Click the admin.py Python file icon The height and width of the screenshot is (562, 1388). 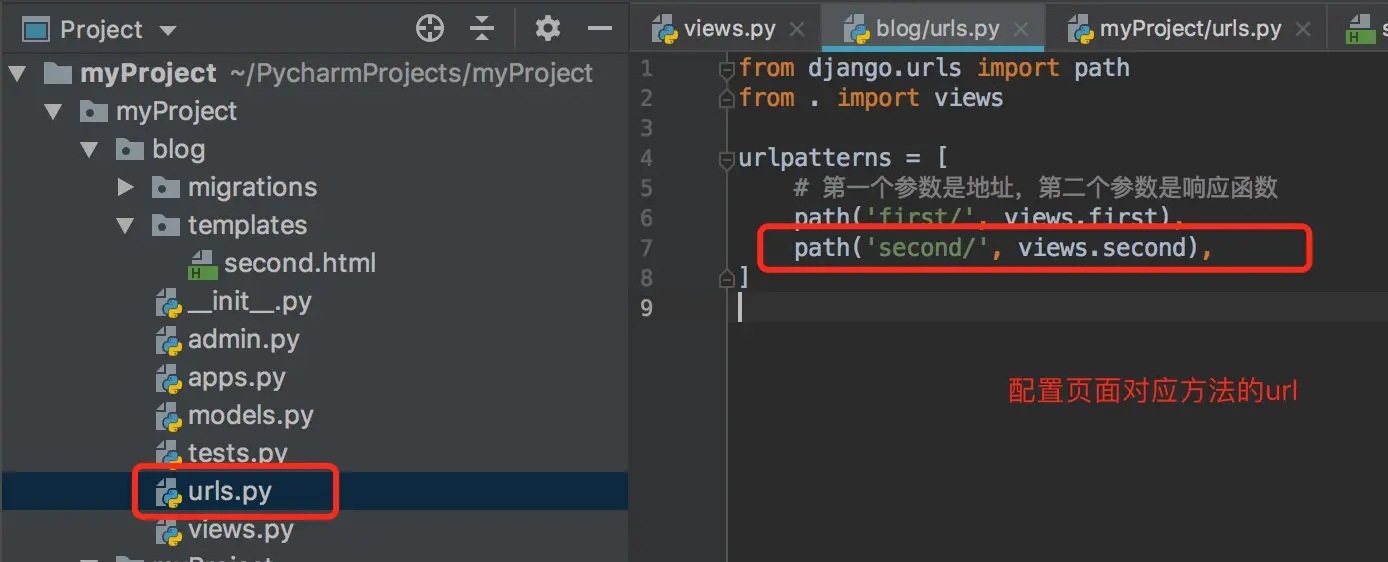tap(168, 341)
